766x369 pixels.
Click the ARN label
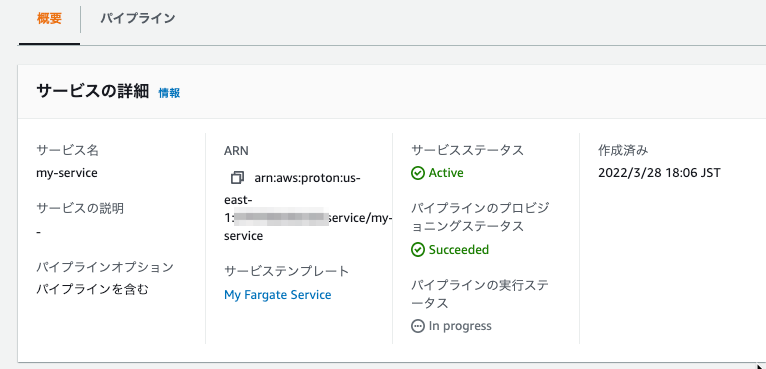pos(236,151)
